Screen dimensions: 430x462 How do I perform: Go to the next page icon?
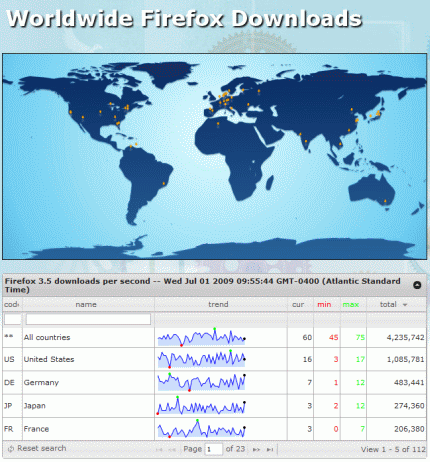pyautogui.click(x=256, y=450)
